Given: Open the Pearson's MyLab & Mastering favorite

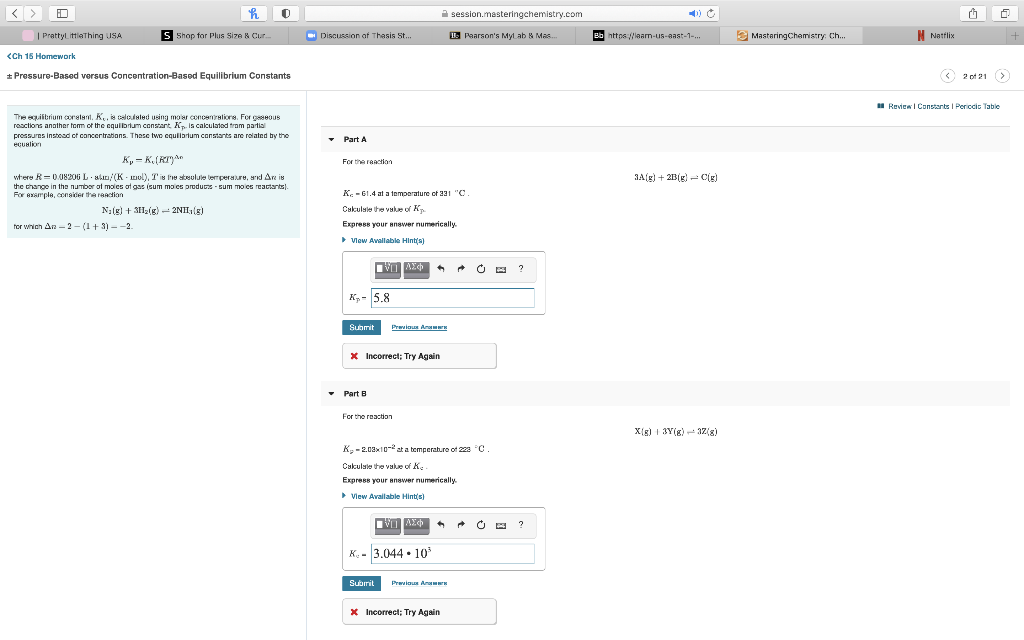Looking at the screenshot, I should click(504, 33).
